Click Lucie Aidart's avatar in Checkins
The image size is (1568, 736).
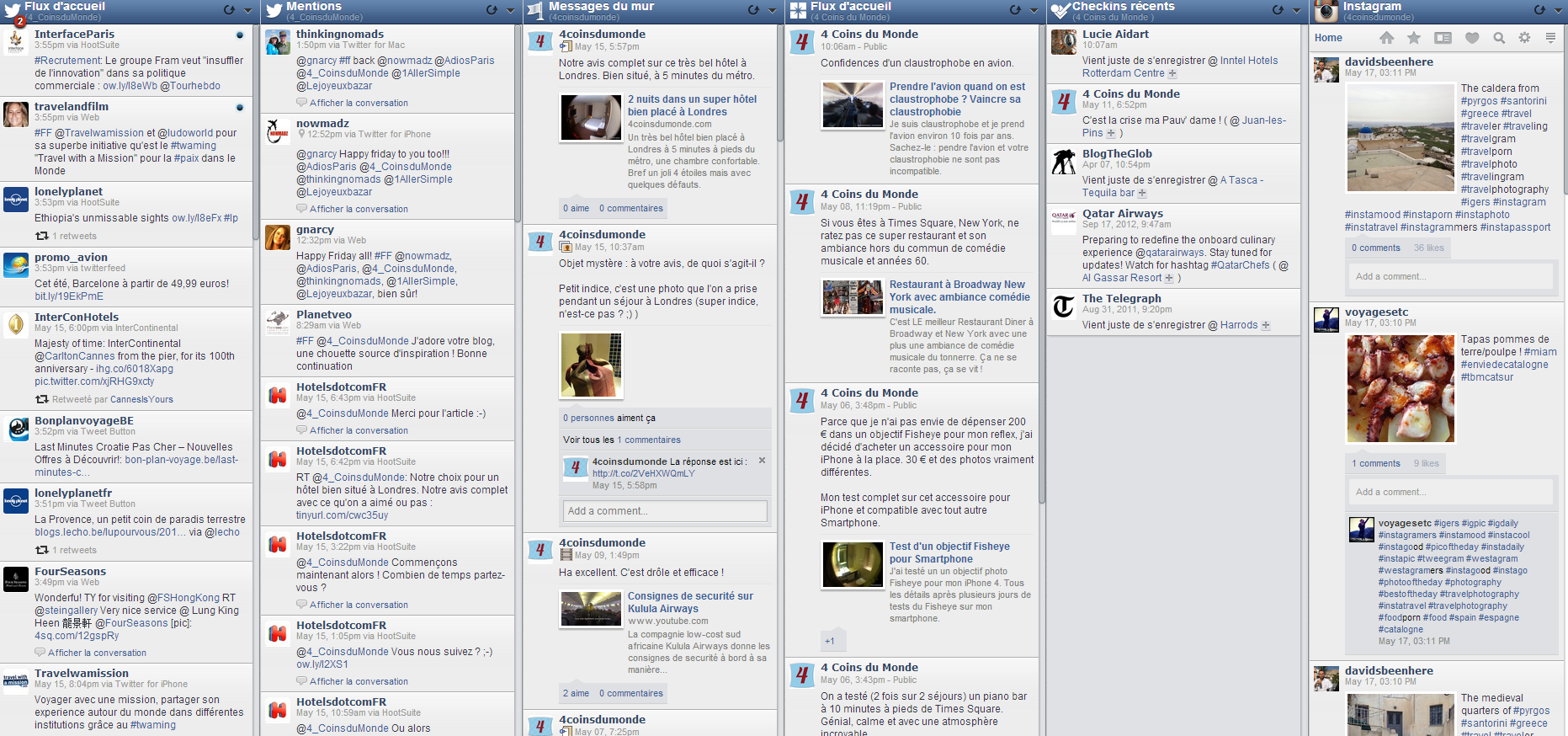point(1064,42)
